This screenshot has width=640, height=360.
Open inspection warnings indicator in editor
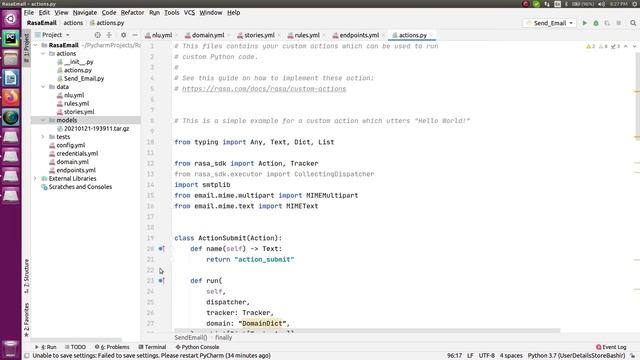[604, 46]
